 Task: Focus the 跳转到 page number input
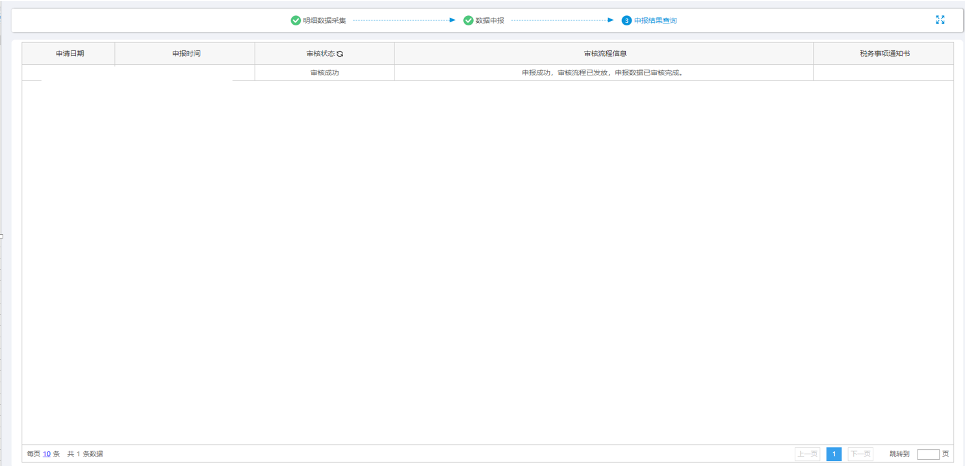928,454
